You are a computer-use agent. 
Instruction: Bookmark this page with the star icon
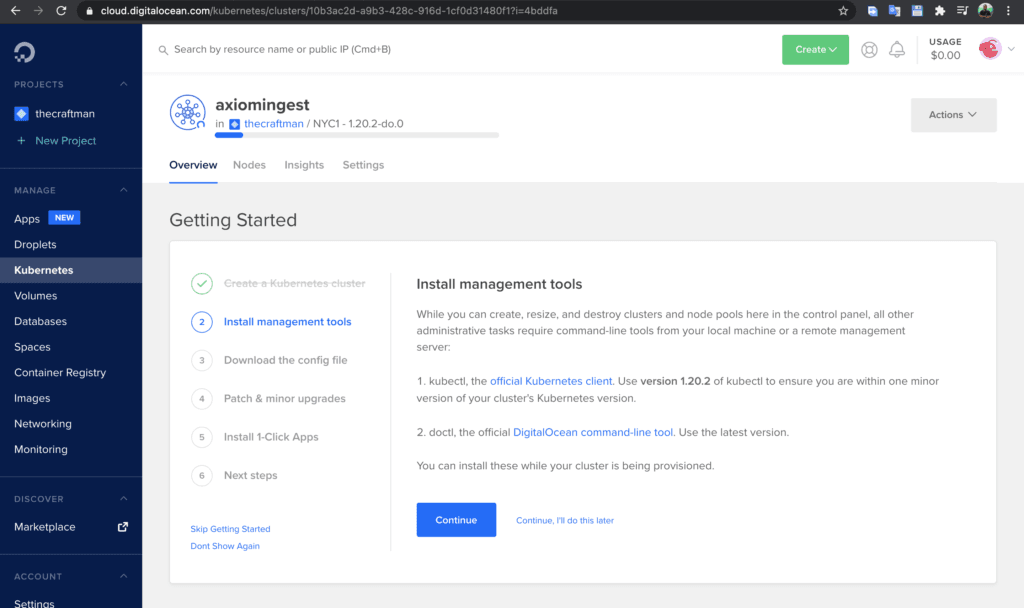[843, 10]
